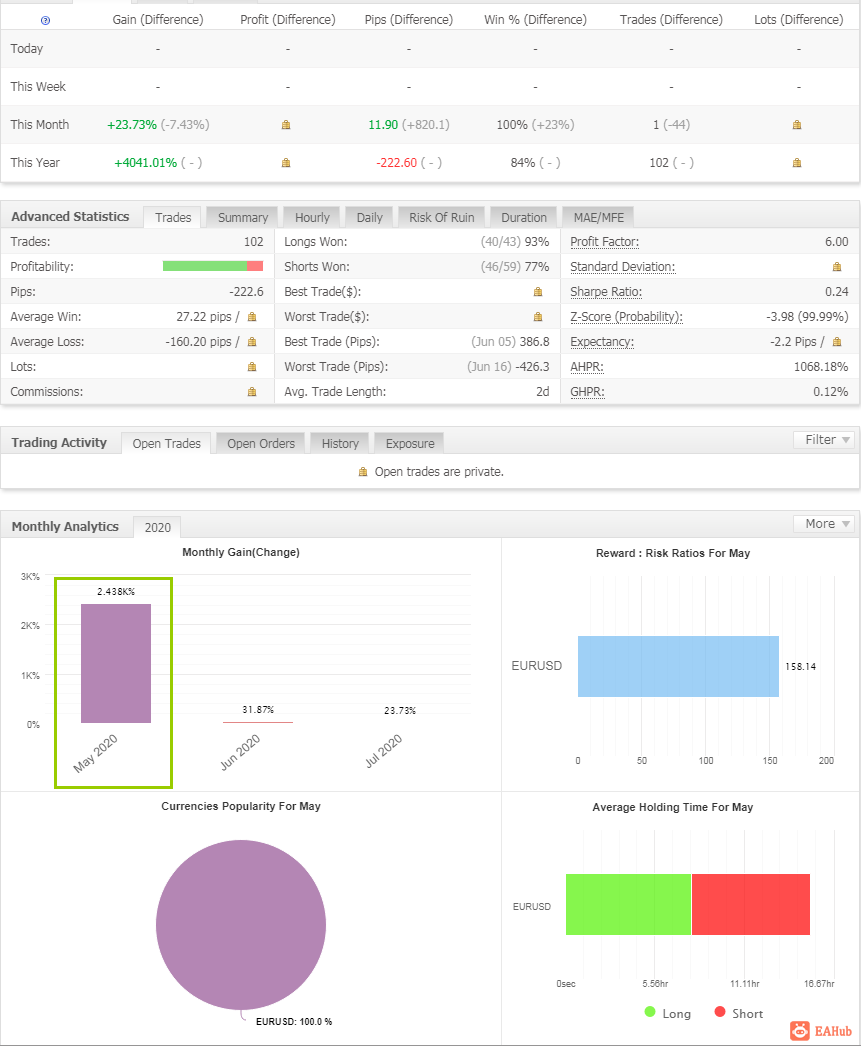The width and height of the screenshot is (861, 1046).
Task: Click the GHPR label link
Action: coord(587,392)
